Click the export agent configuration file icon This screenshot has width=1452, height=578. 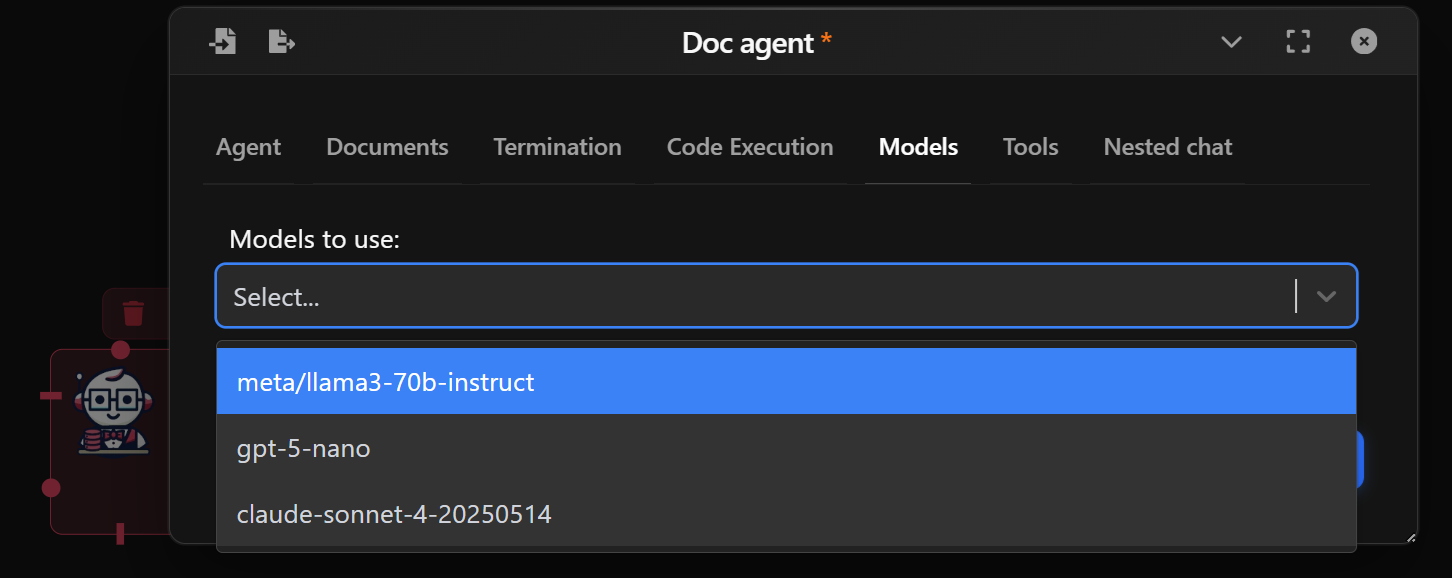click(281, 41)
